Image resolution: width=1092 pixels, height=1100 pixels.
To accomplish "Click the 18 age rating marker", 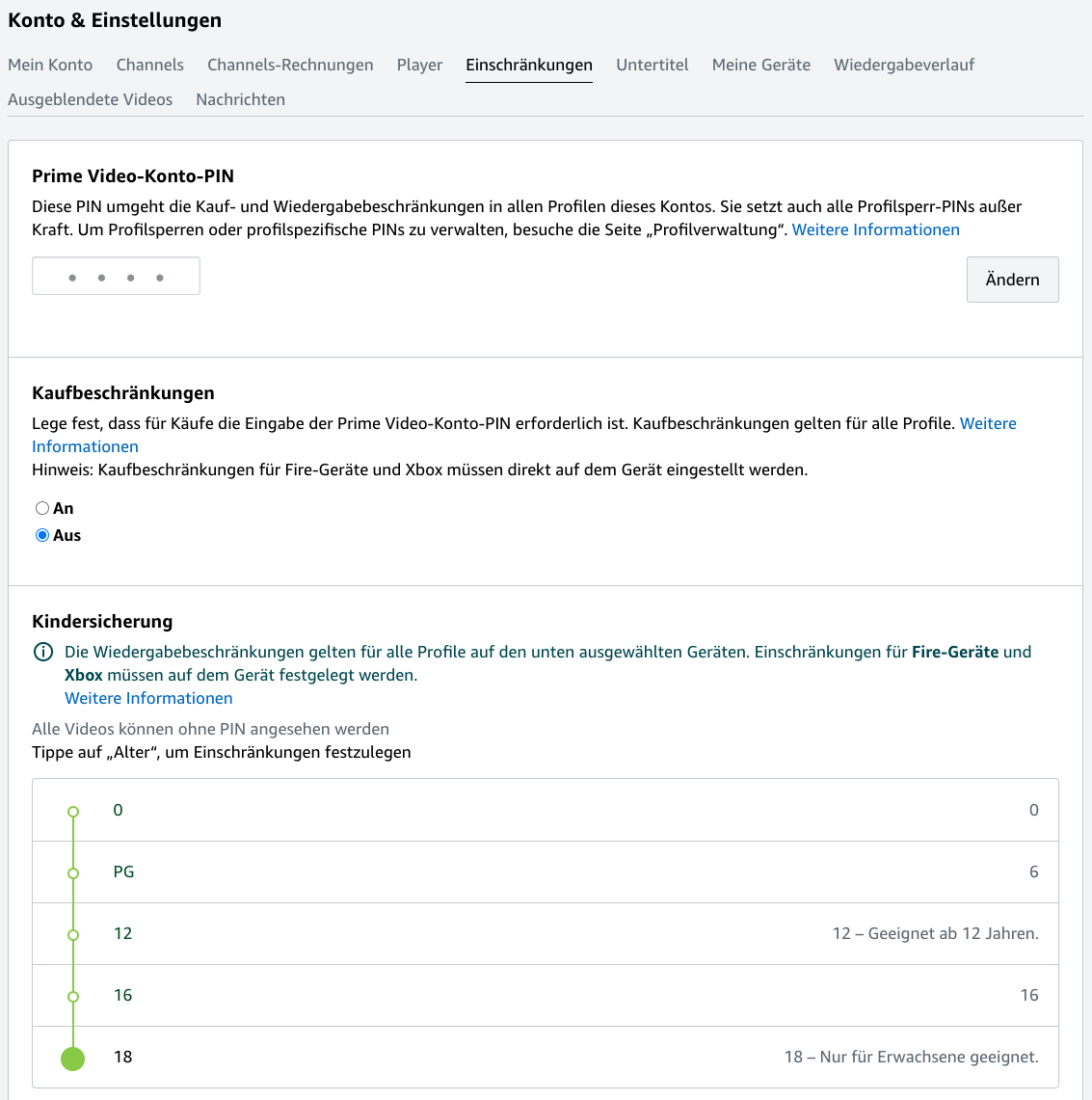I will pyautogui.click(x=73, y=1059).
